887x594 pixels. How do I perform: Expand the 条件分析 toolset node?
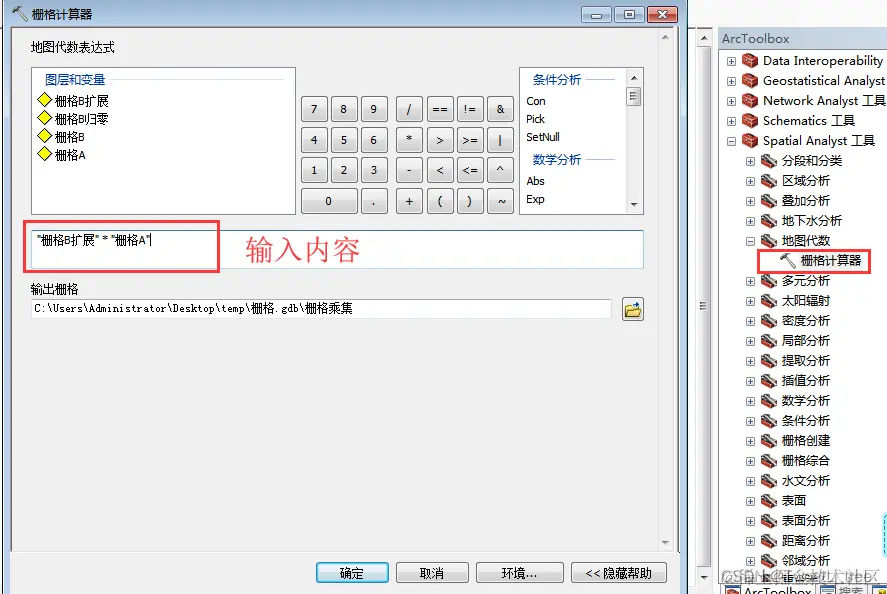tap(750, 421)
